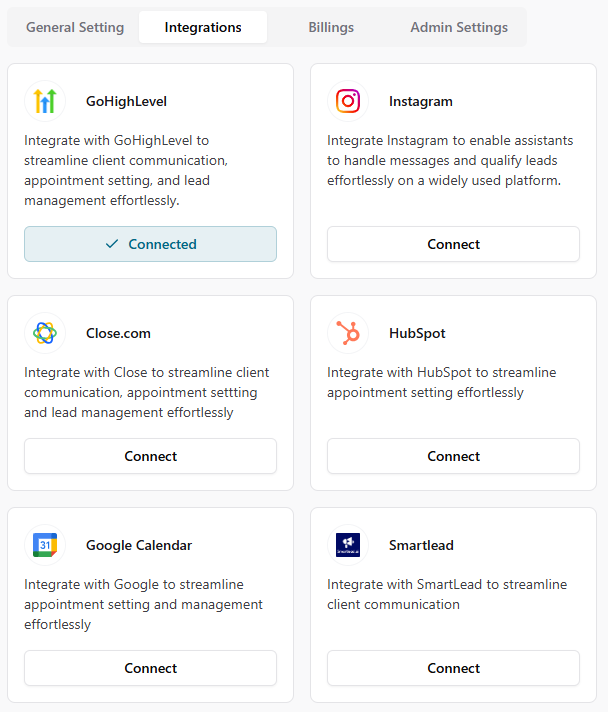Click the GoHighLevel card title
This screenshot has height=712, width=608.
(126, 101)
